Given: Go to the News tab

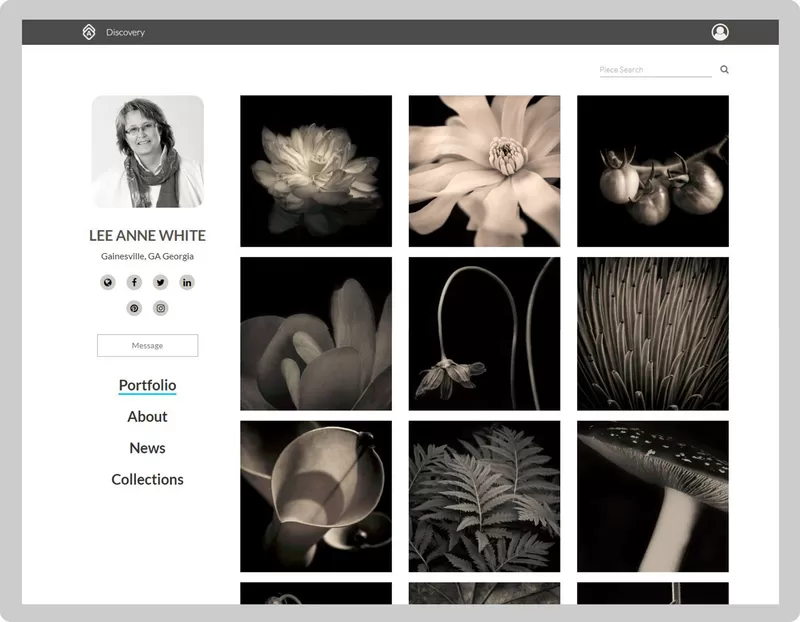Looking at the screenshot, I should tap(147, 448).
